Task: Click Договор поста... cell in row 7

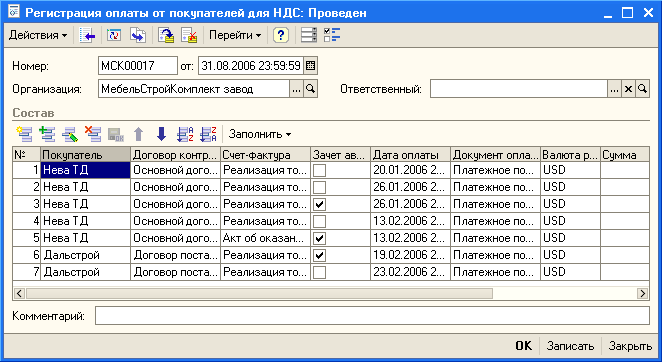Action: pos(175,272)
